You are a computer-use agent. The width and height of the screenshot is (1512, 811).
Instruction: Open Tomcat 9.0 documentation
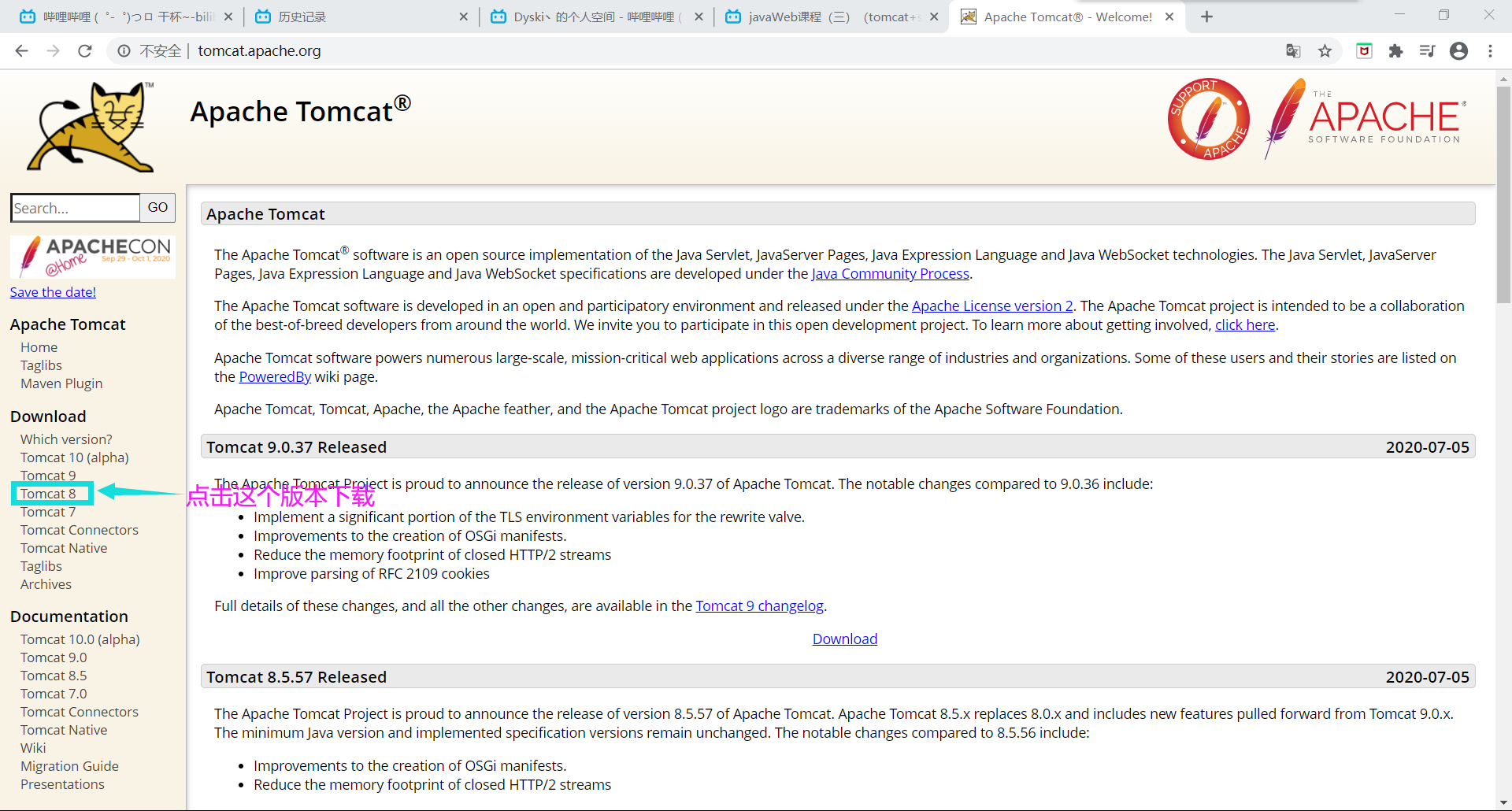(54, 657)
